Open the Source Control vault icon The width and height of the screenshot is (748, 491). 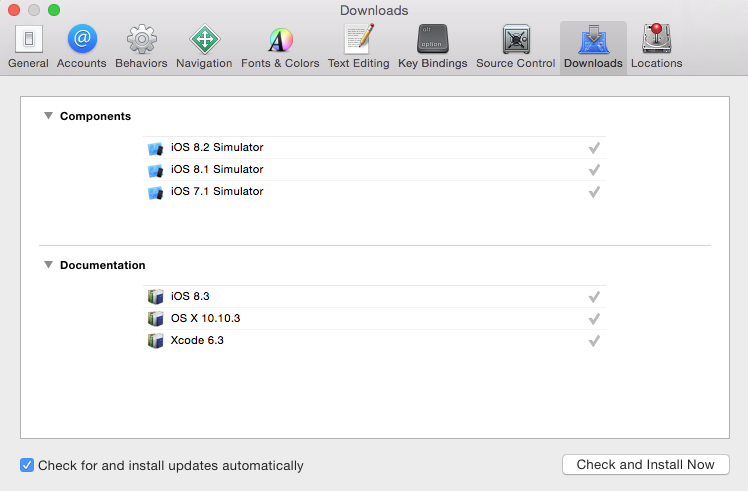[x=516, y=39]
